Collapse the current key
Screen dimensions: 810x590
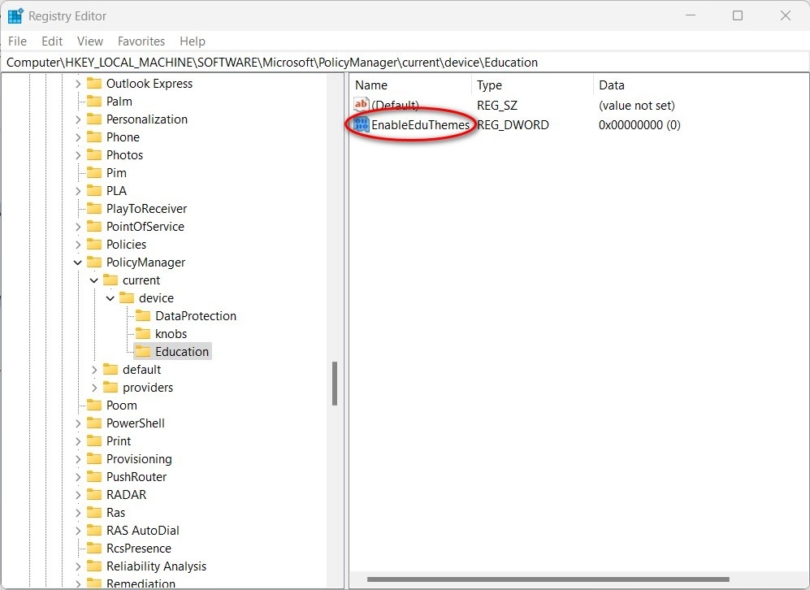coord(95,280)
